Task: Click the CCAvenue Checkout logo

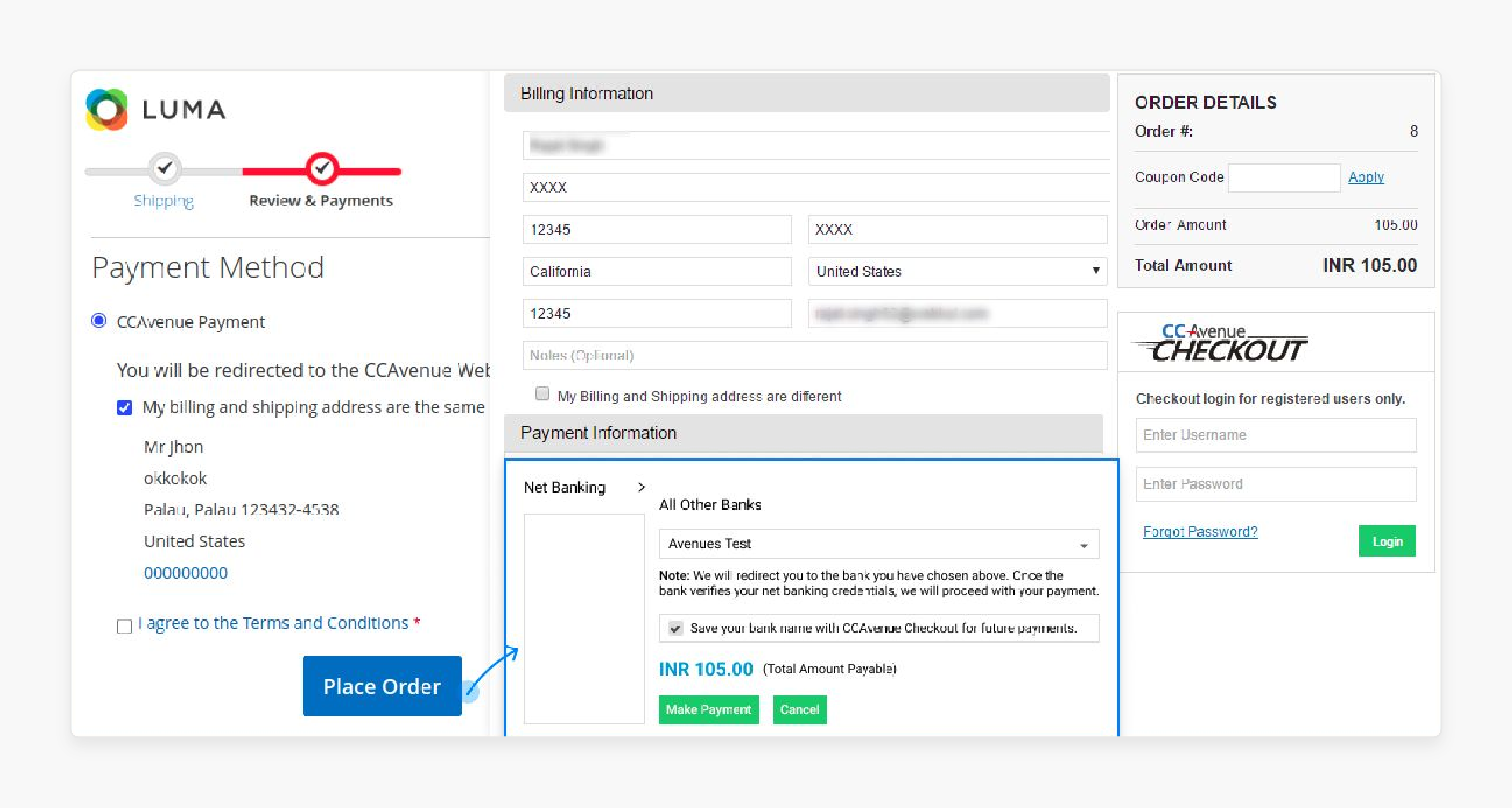Action: (1220, 343)
